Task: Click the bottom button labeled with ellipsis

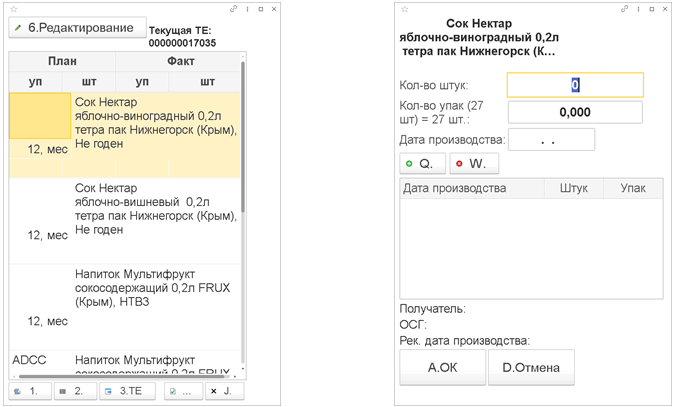Action: [x=183, y=391]
